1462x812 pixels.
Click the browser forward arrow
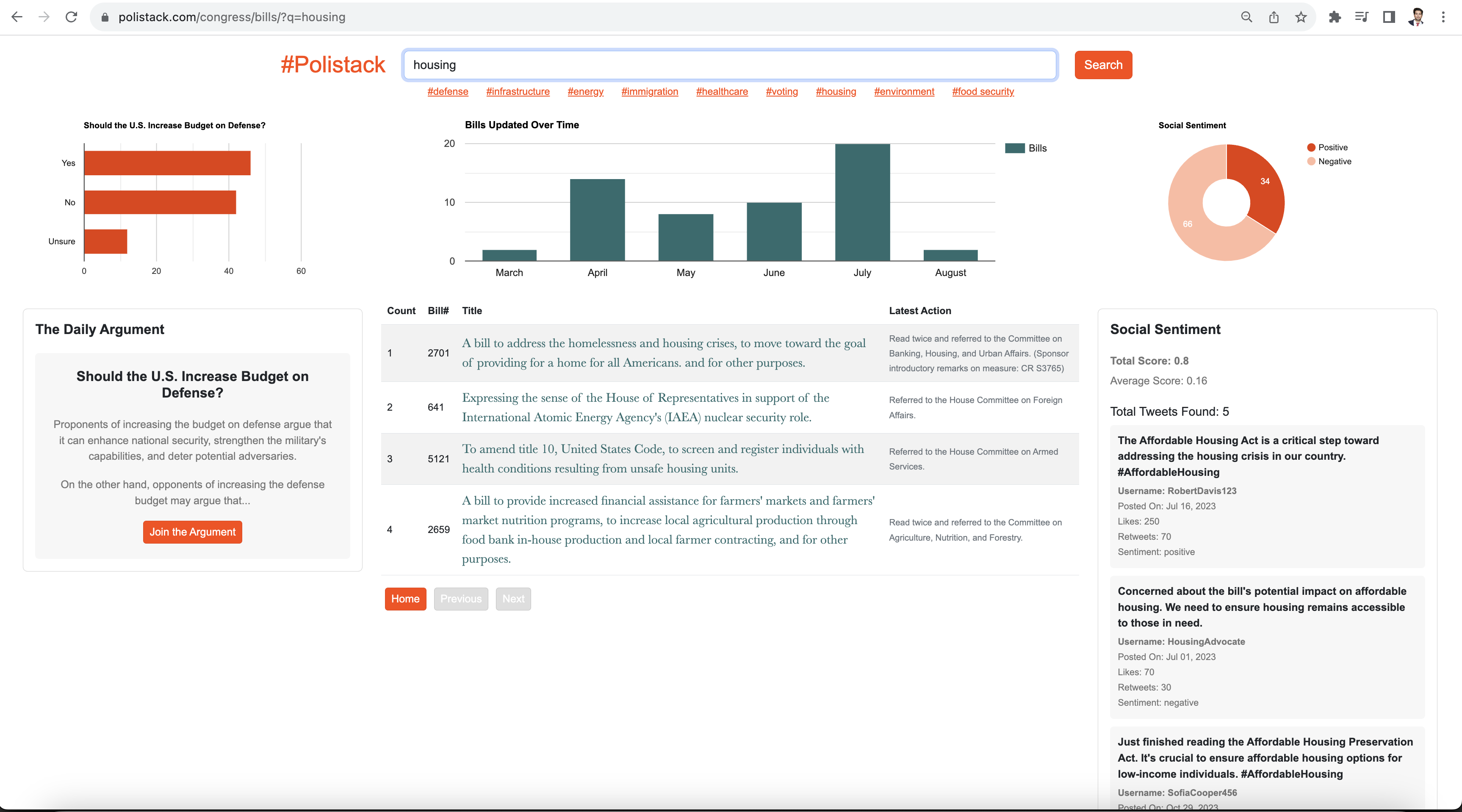(x=44, y=17)
